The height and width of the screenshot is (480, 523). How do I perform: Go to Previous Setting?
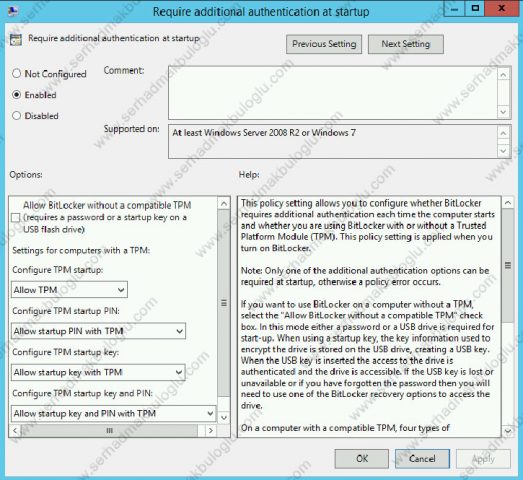(x=324, y=44)
